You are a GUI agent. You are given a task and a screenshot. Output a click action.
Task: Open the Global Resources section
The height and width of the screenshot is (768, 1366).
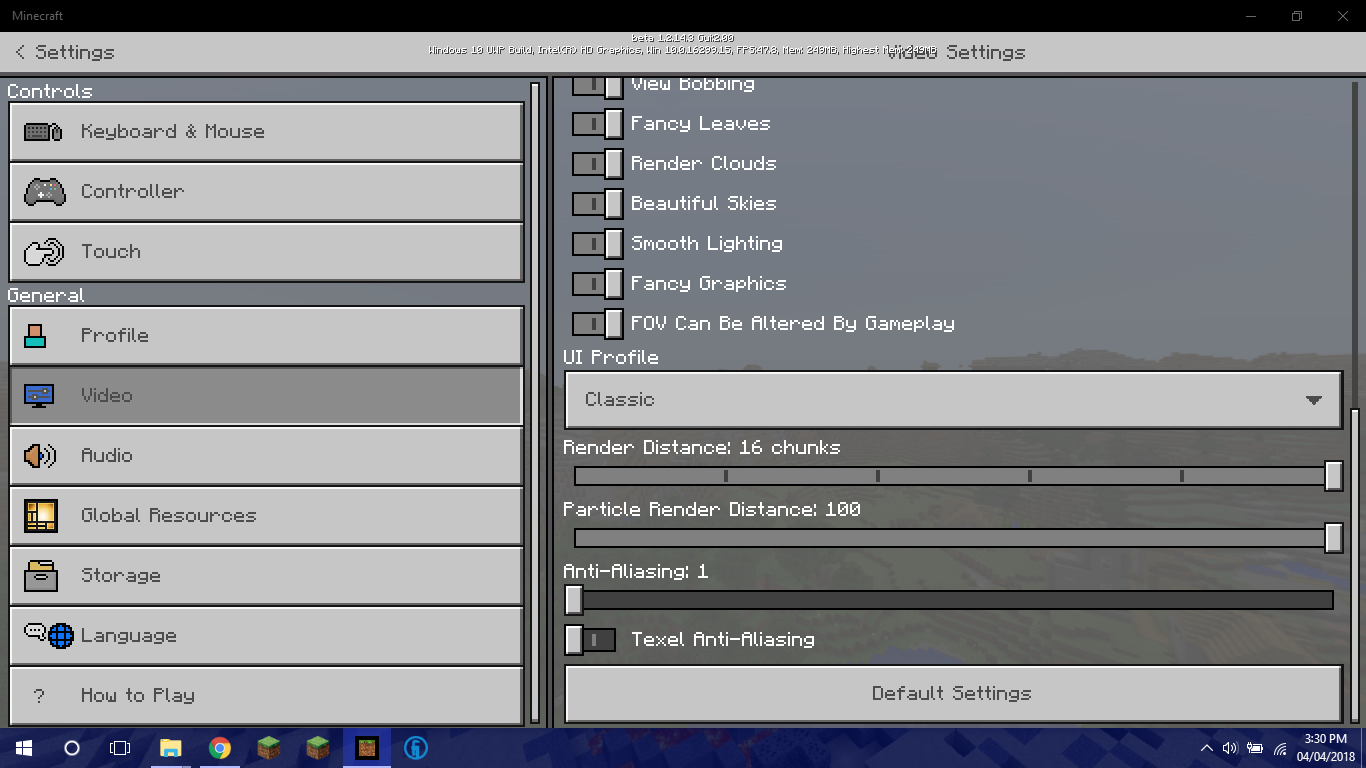pyautogui.click(x=266, y=515)
